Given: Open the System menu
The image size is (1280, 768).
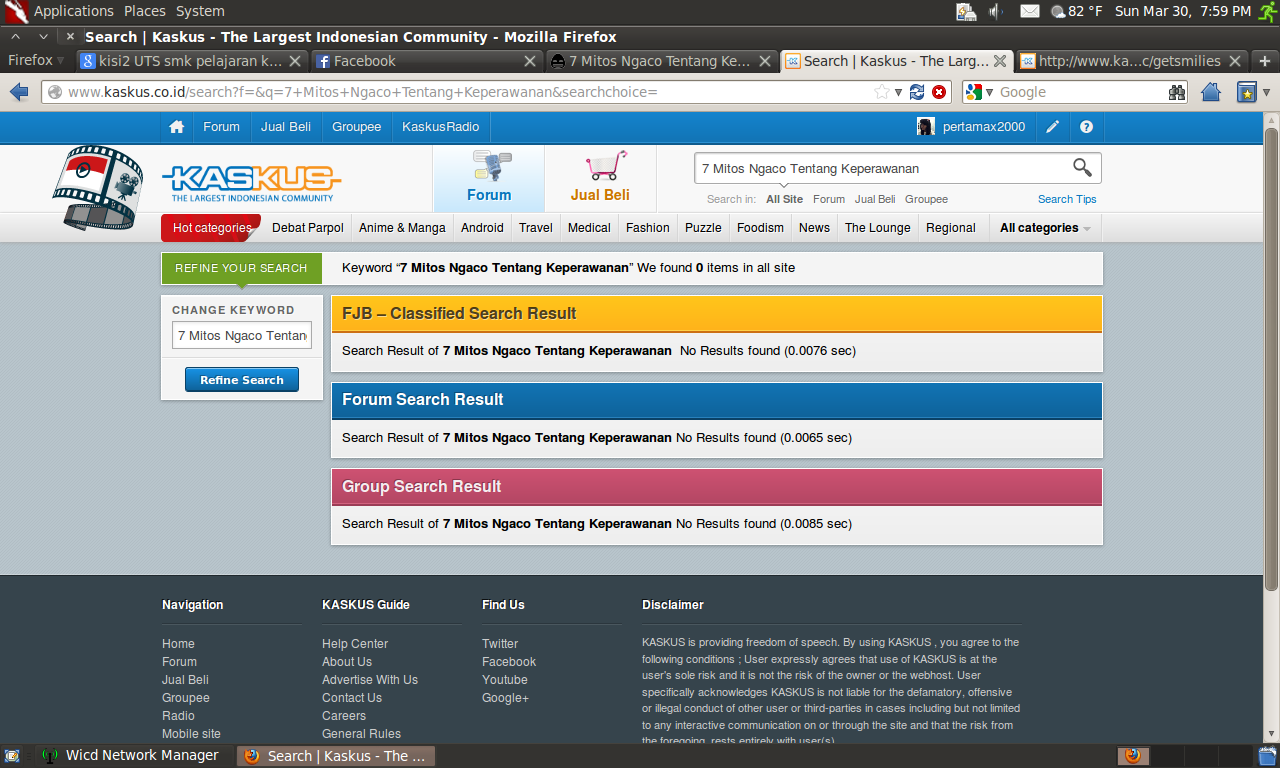Looking at the screenshot, I should [200, 11].
